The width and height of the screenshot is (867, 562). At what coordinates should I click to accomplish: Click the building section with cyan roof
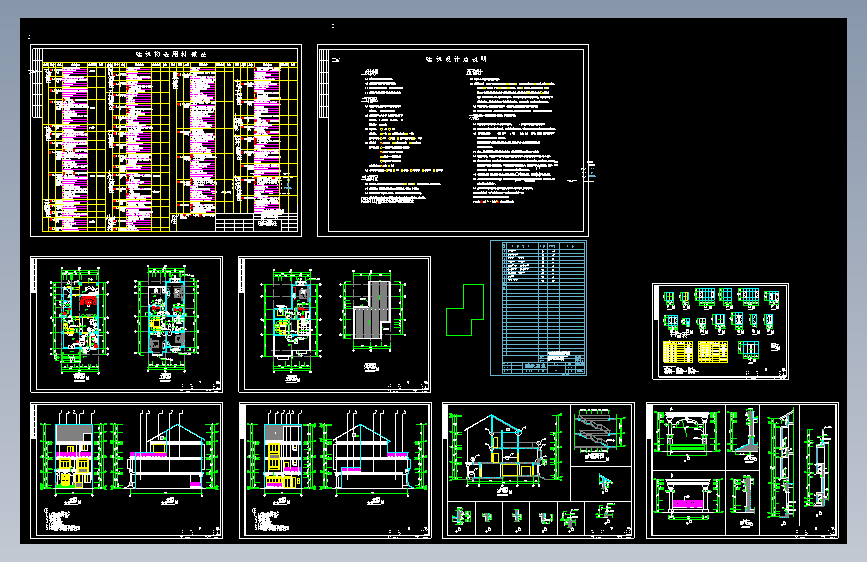(x=507, y=452)
